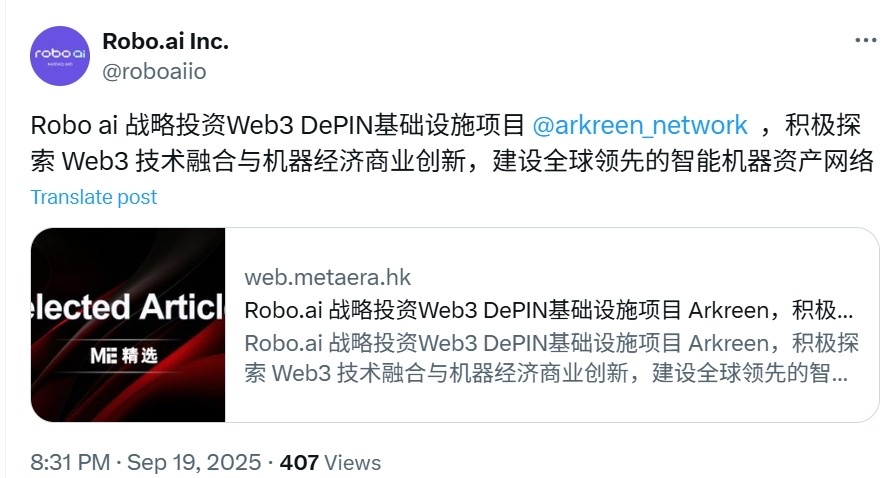Click the web.metaera.hk domain text
891x478 pixels.
pyautogui.click(x=327, y=277)
